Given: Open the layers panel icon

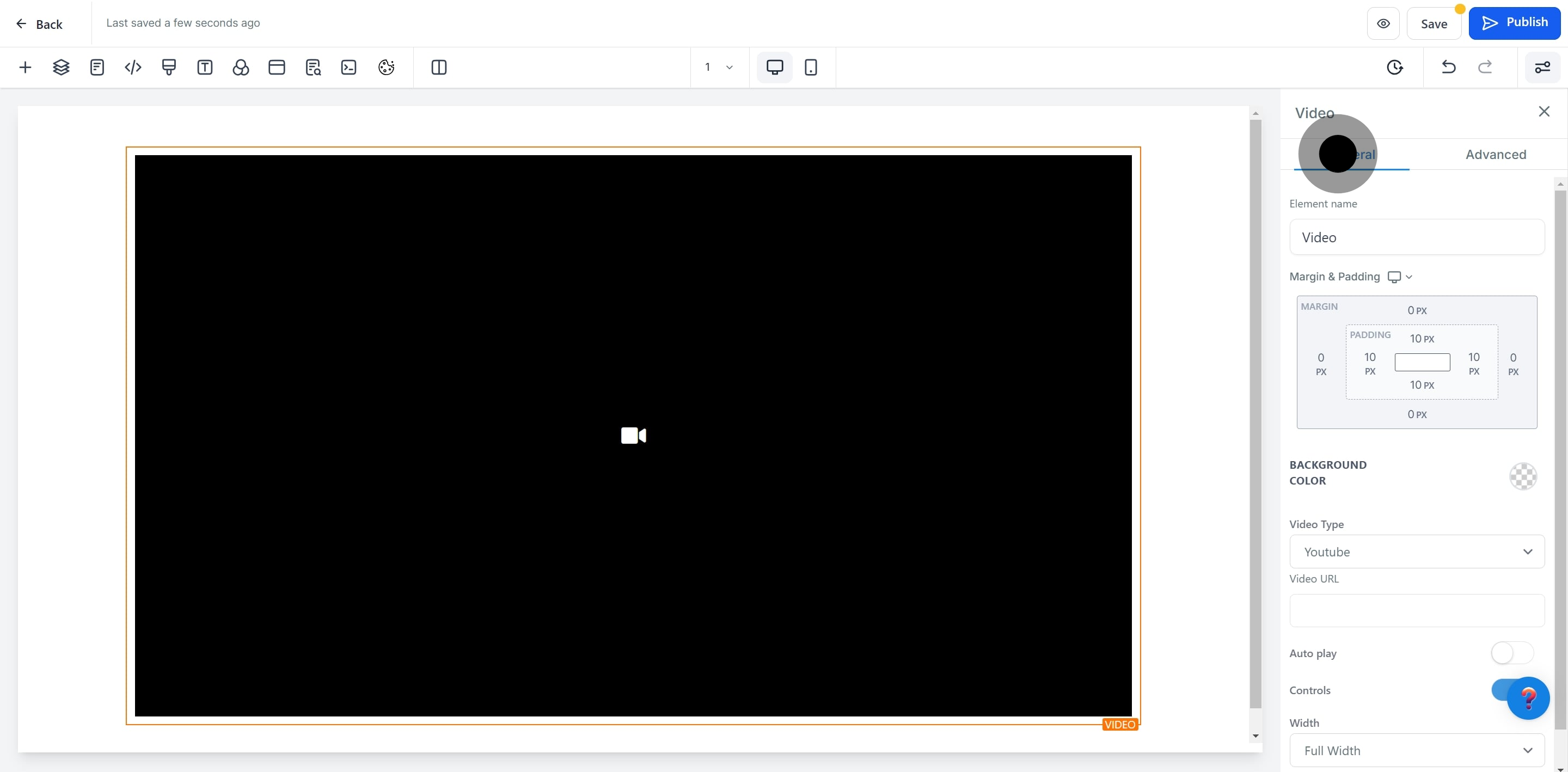Looking at the screenshot, I should point(61,67).
